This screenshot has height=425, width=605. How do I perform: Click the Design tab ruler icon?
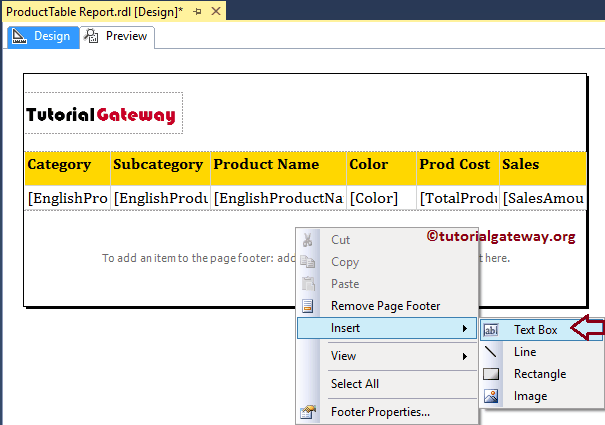coord(19,36)
